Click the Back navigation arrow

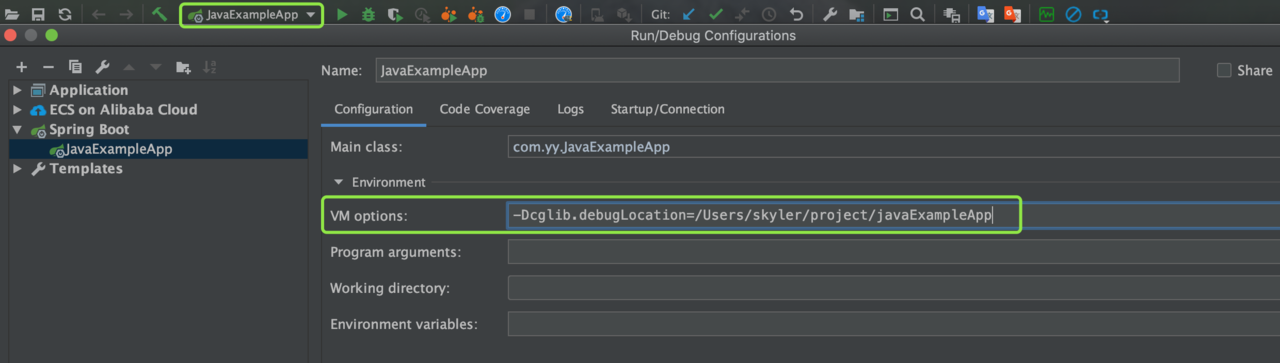tap(98, 14)
